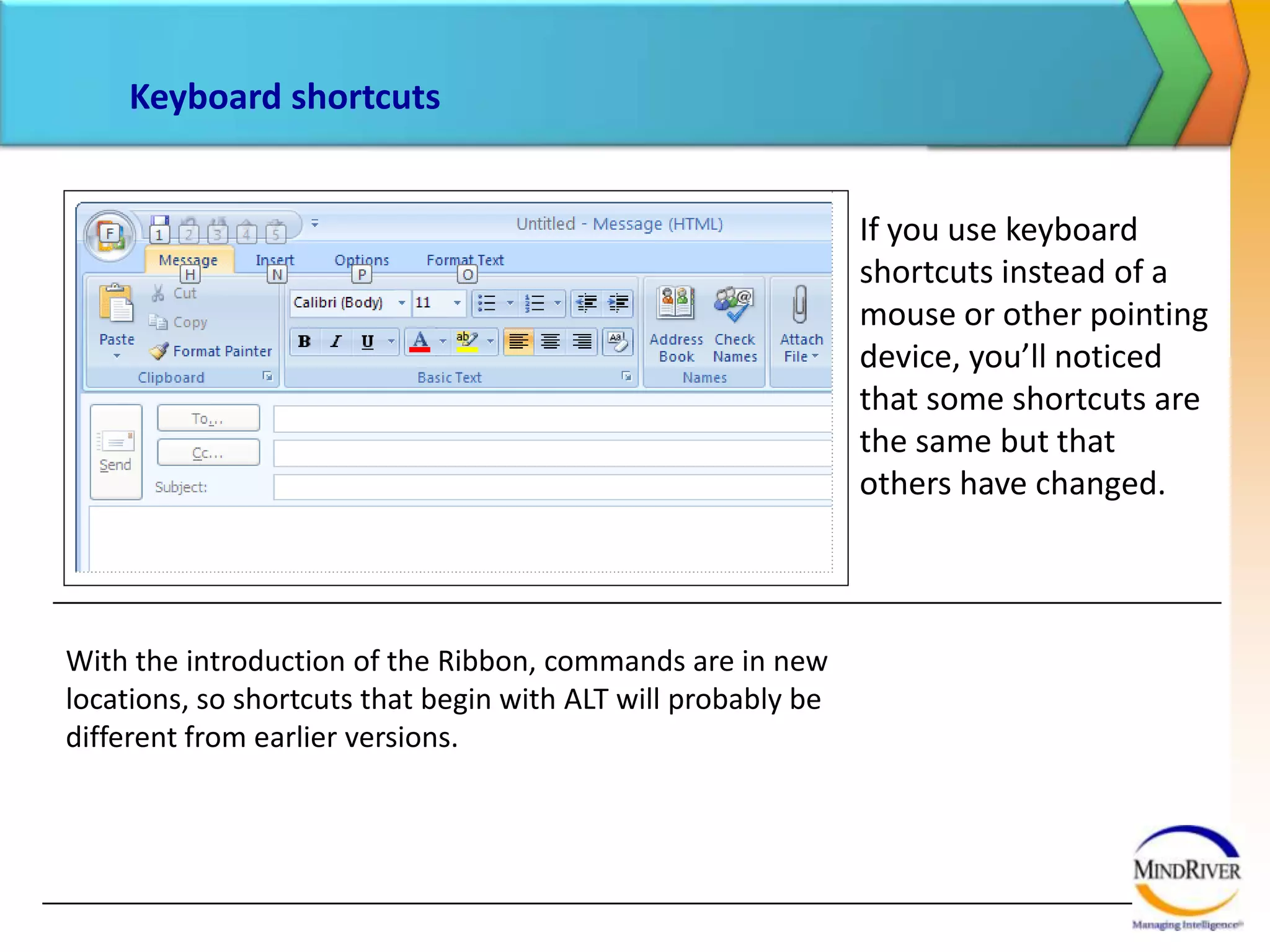
Task: Click in the To address field
Action: click(553, 419)
